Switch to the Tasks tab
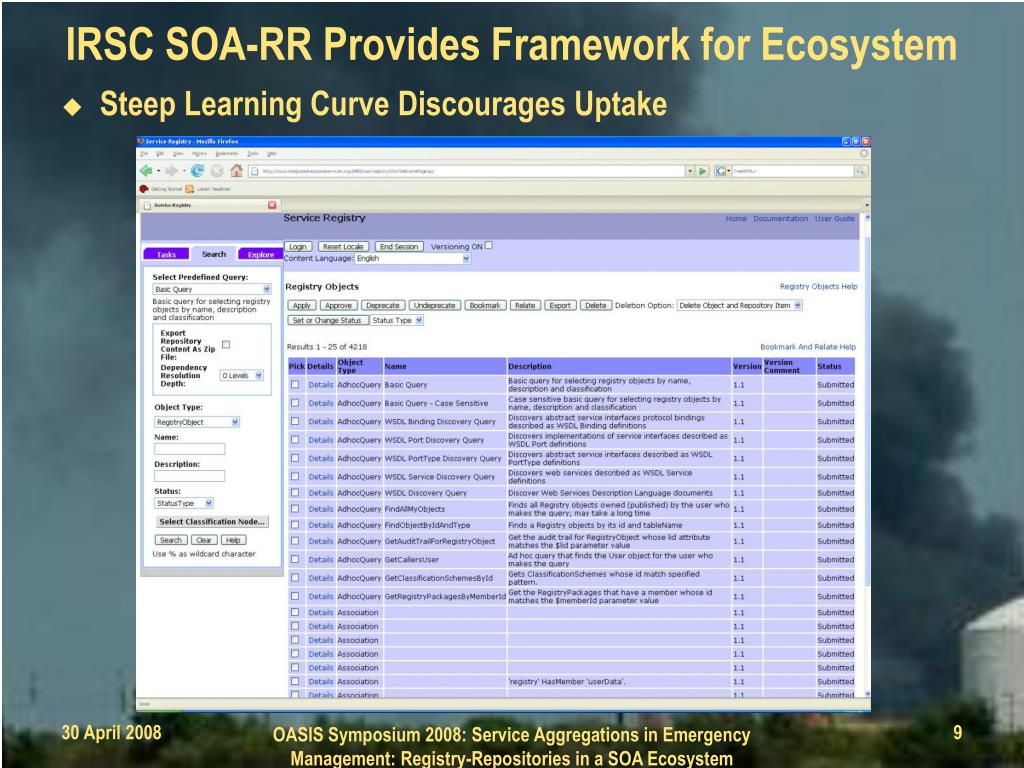1024x768 pixels. click(166, 254)
